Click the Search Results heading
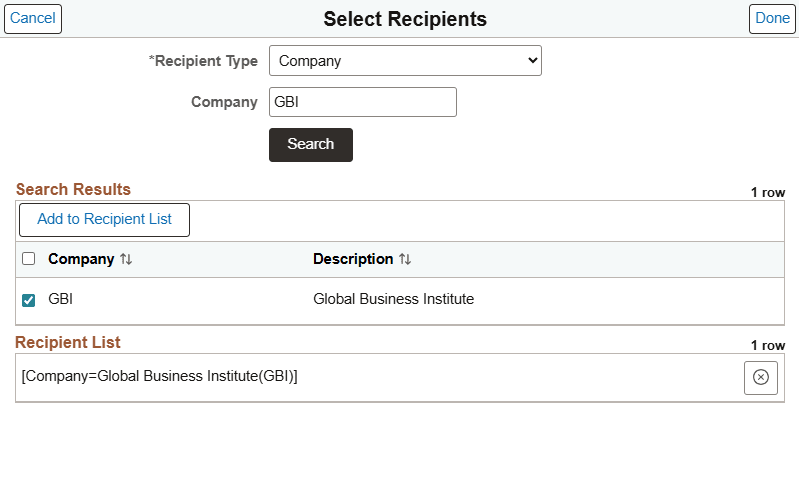Image resolution: width=799 pixels, height=480 pixels. pos(73,190)
